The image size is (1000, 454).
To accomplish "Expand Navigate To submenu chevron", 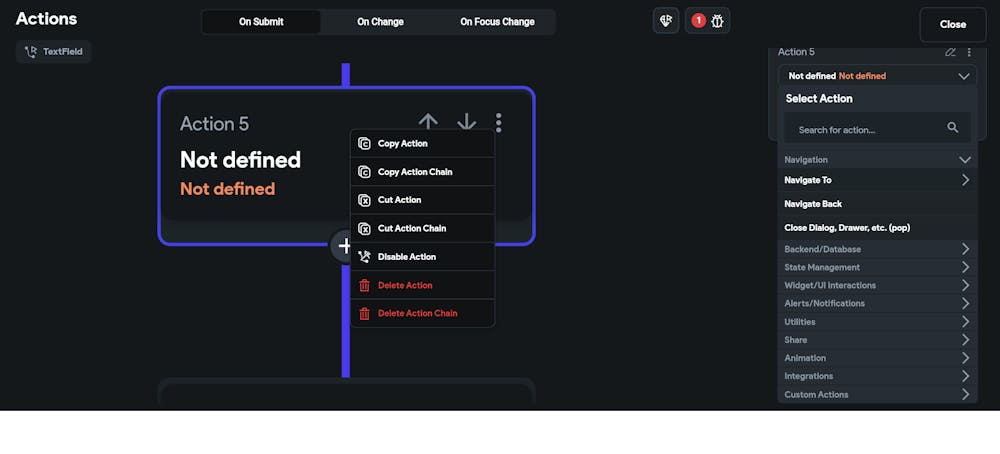I will pos(966,180).
